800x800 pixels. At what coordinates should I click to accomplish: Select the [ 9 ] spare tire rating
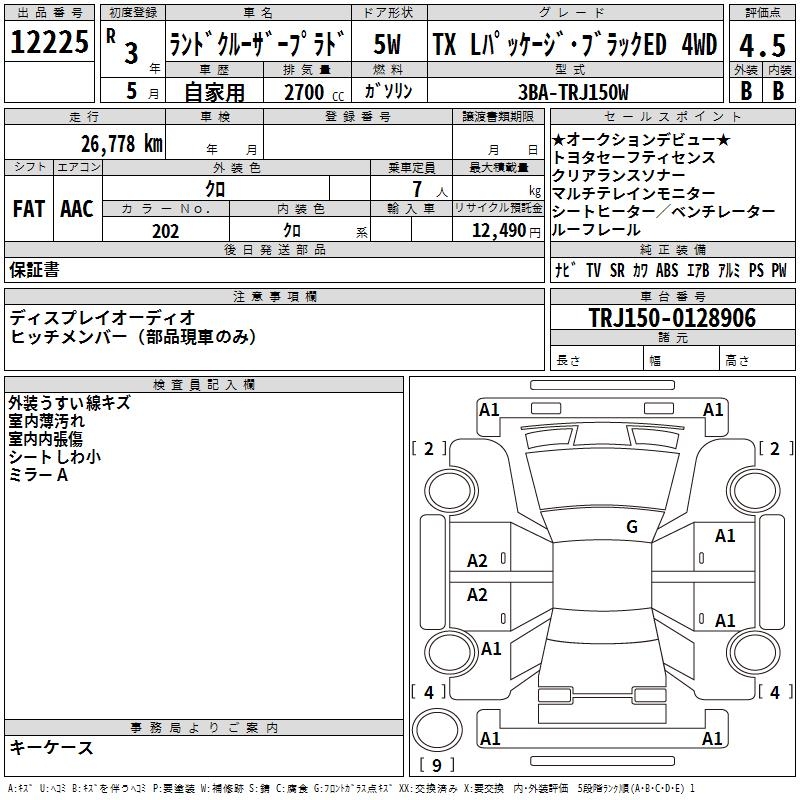(437, 765)
